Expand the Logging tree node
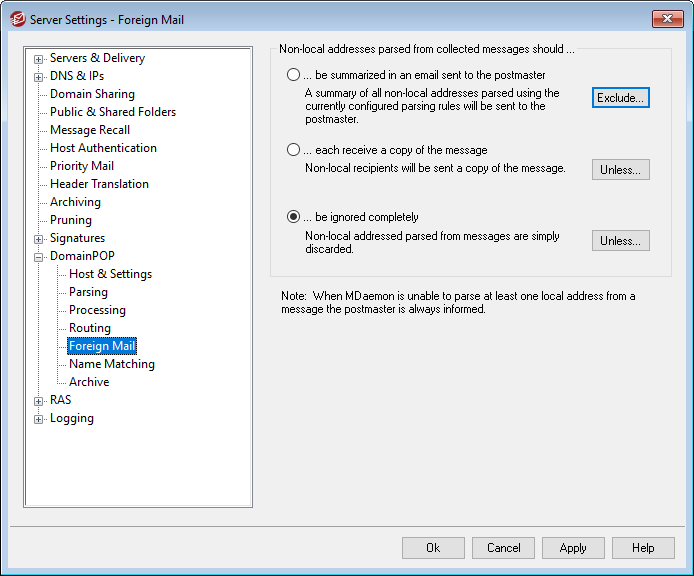The height and width of the screenshot is (576, 694). click(38, 419)
